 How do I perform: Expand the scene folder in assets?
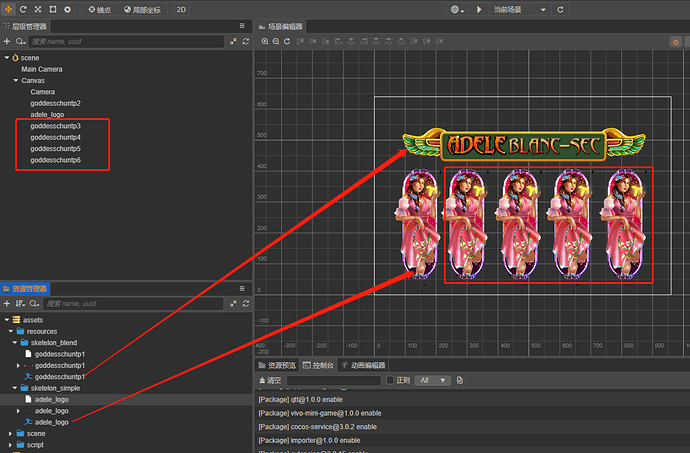click(x=10, y=434)
